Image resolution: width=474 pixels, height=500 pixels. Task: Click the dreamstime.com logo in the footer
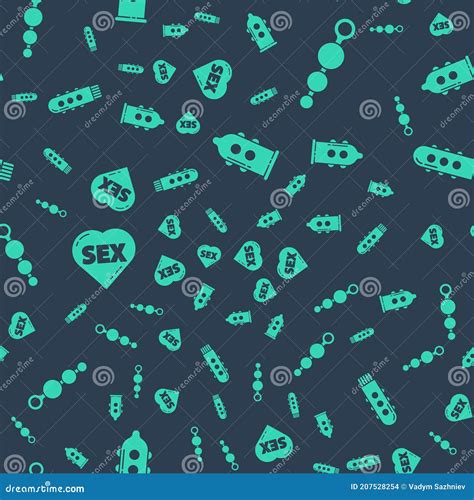coord(45,488)
